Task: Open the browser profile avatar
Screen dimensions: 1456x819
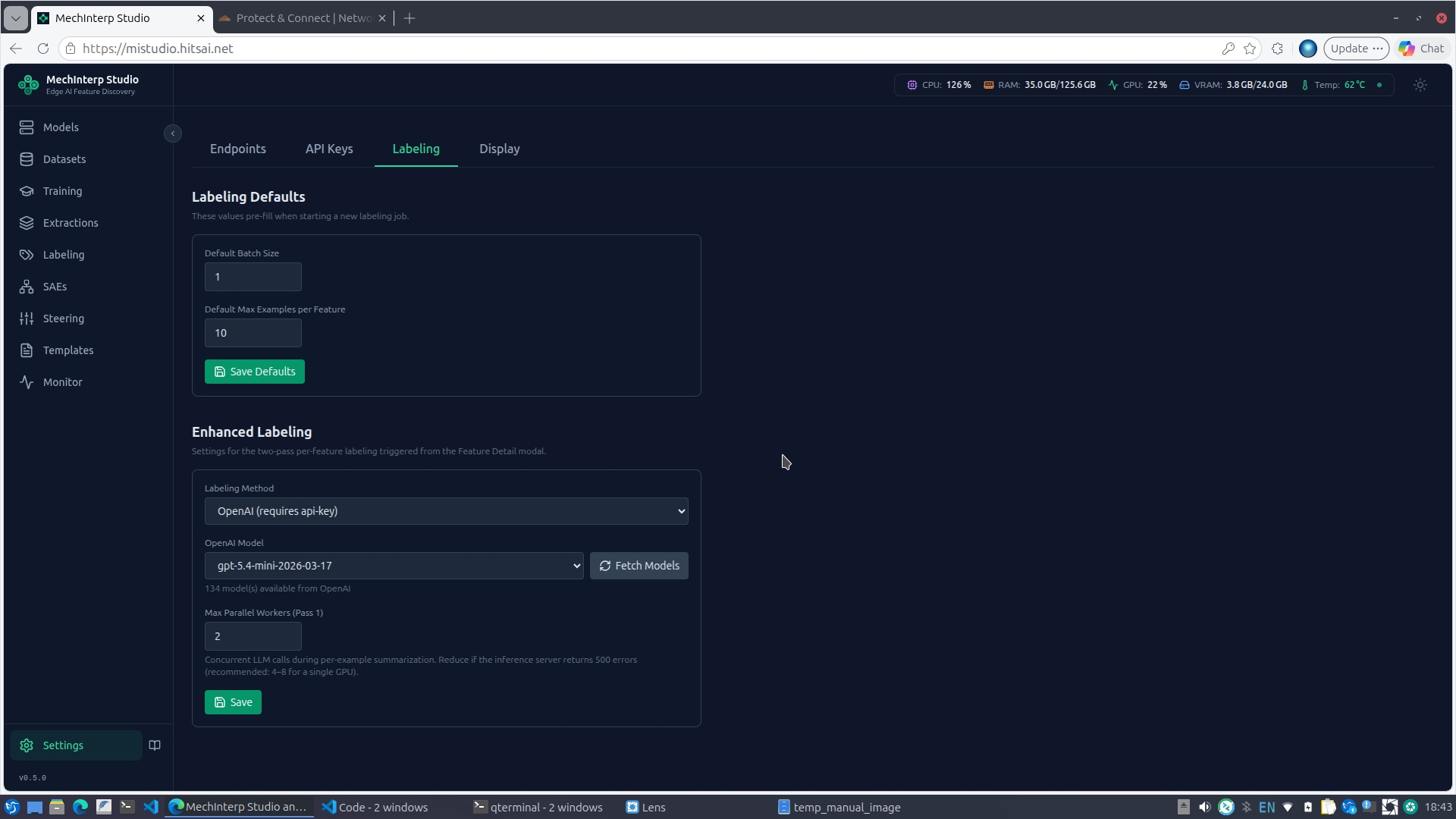Action: click(x=1307, y=49)
